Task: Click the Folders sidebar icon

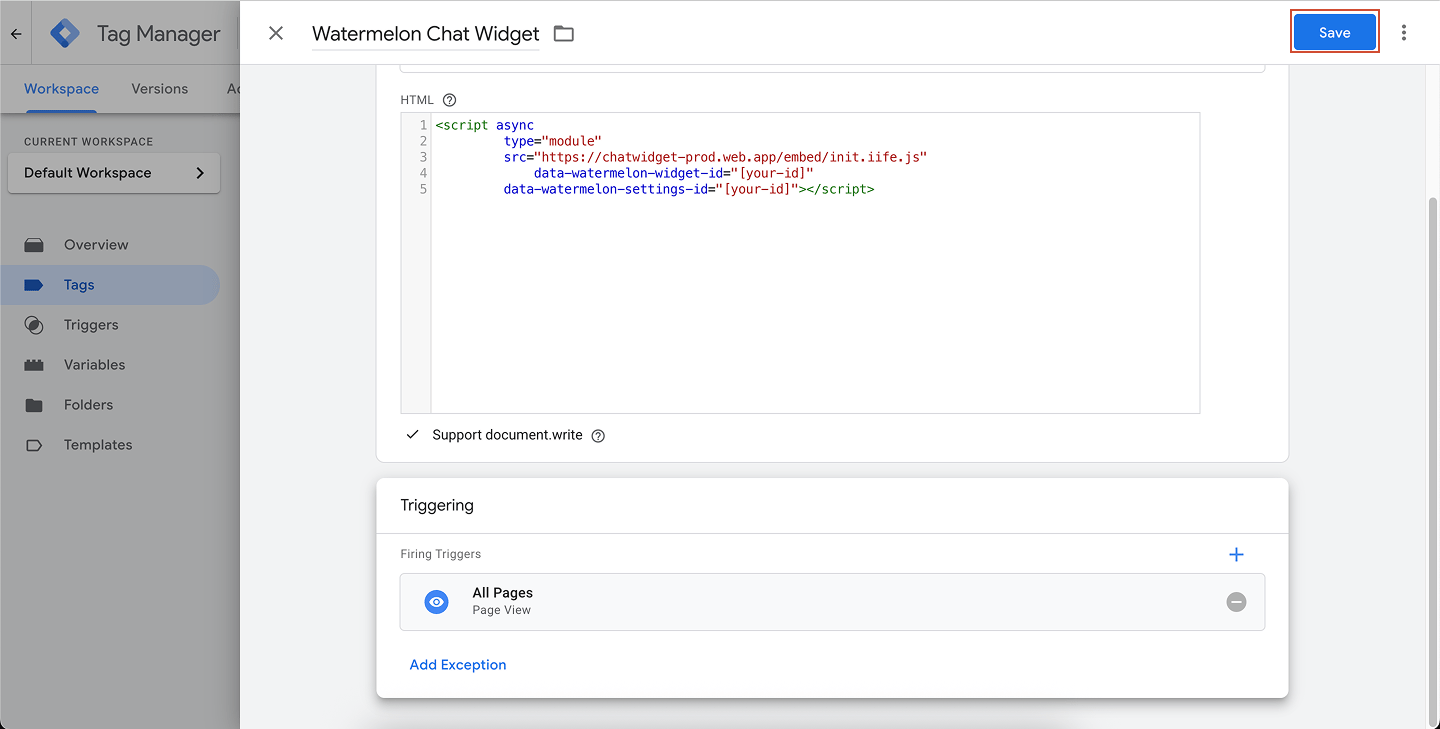Action: click(x=34, y=405)
